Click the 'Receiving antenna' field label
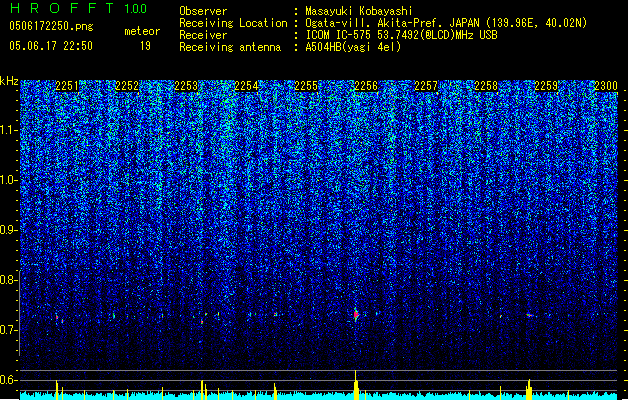The height and width of the screenshot is (400, 629). coord(230,47)
